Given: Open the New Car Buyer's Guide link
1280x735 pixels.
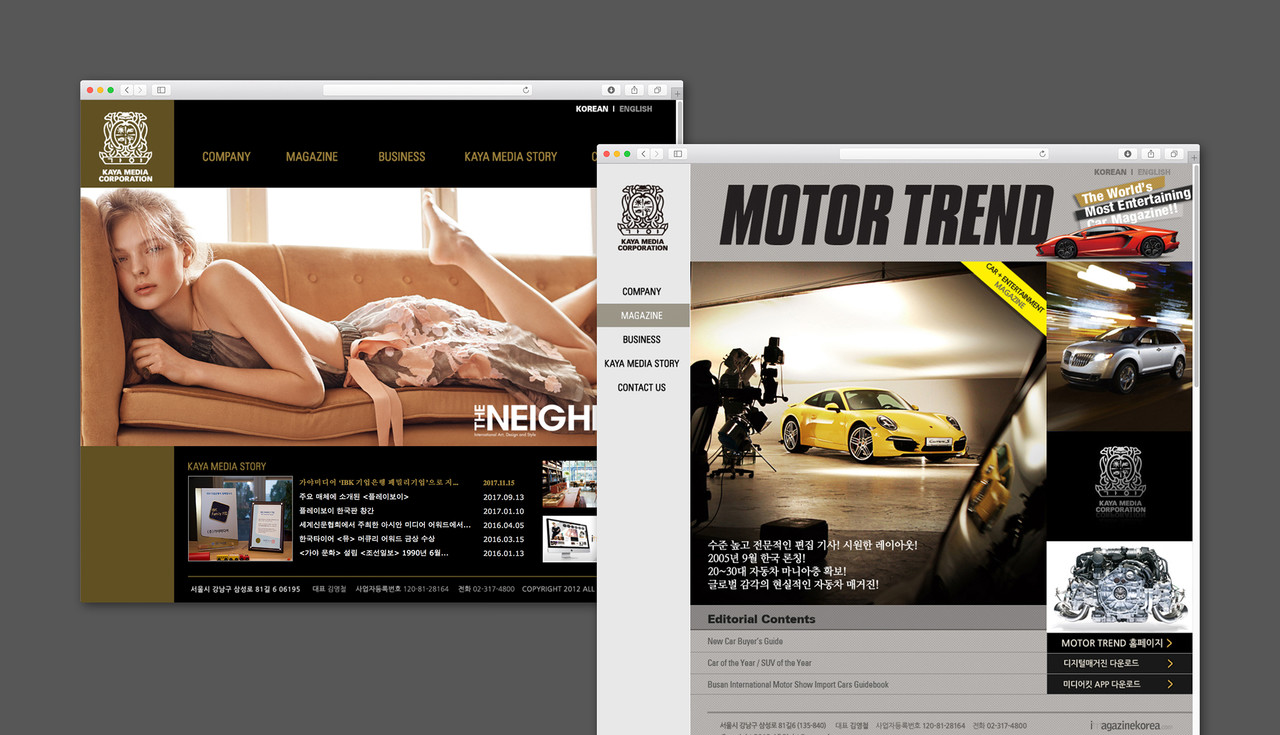Looking at the screenshot, I should point(745,642).
